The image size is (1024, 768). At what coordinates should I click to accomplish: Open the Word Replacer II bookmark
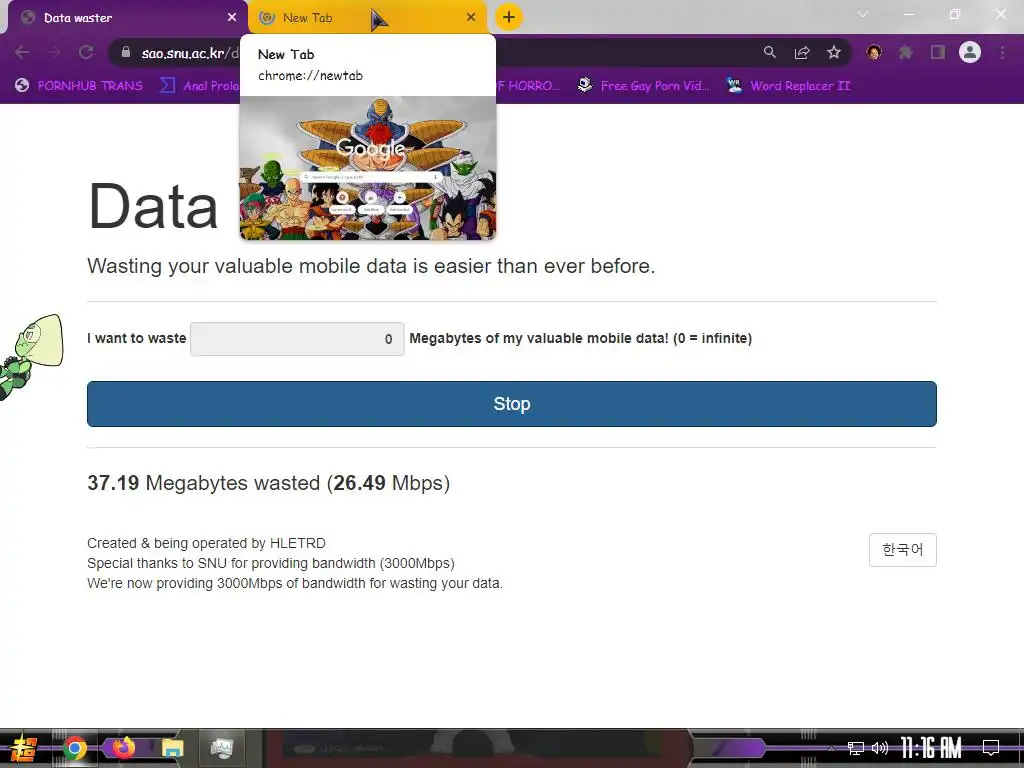click(x=788, y=86)
